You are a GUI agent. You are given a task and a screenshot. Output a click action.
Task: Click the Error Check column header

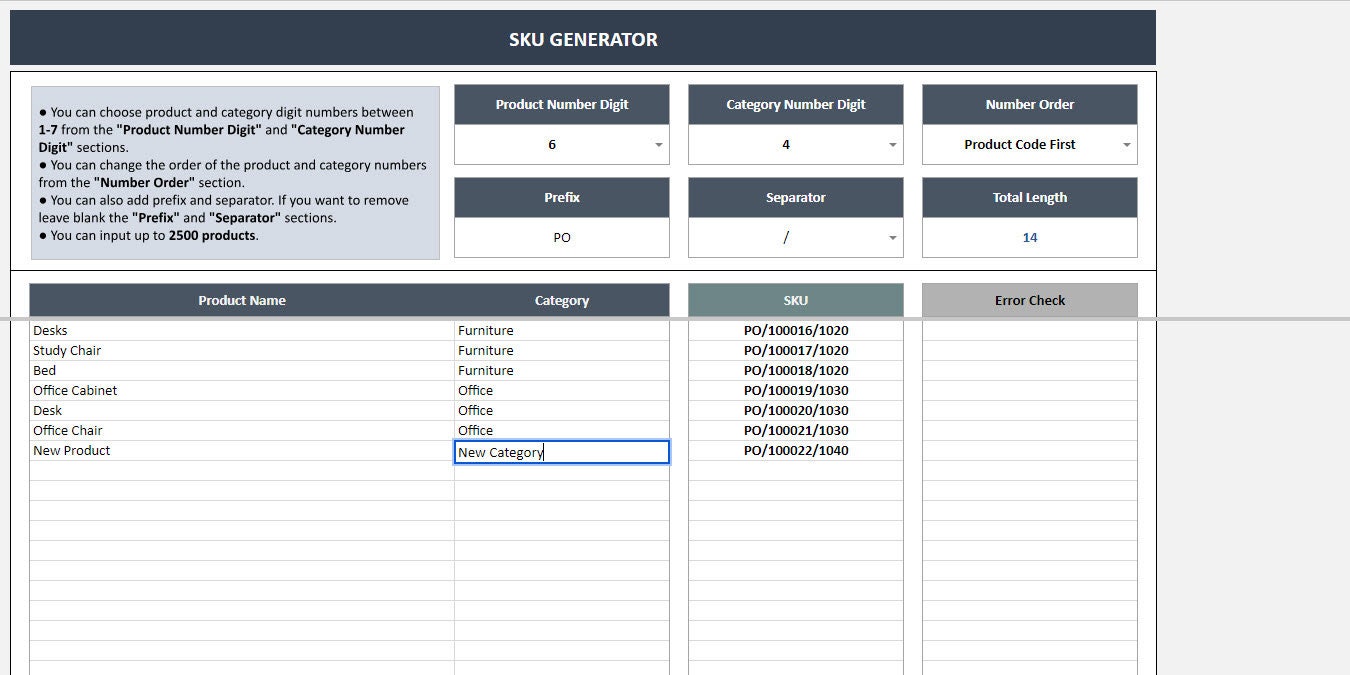[x=1029, y=300]
